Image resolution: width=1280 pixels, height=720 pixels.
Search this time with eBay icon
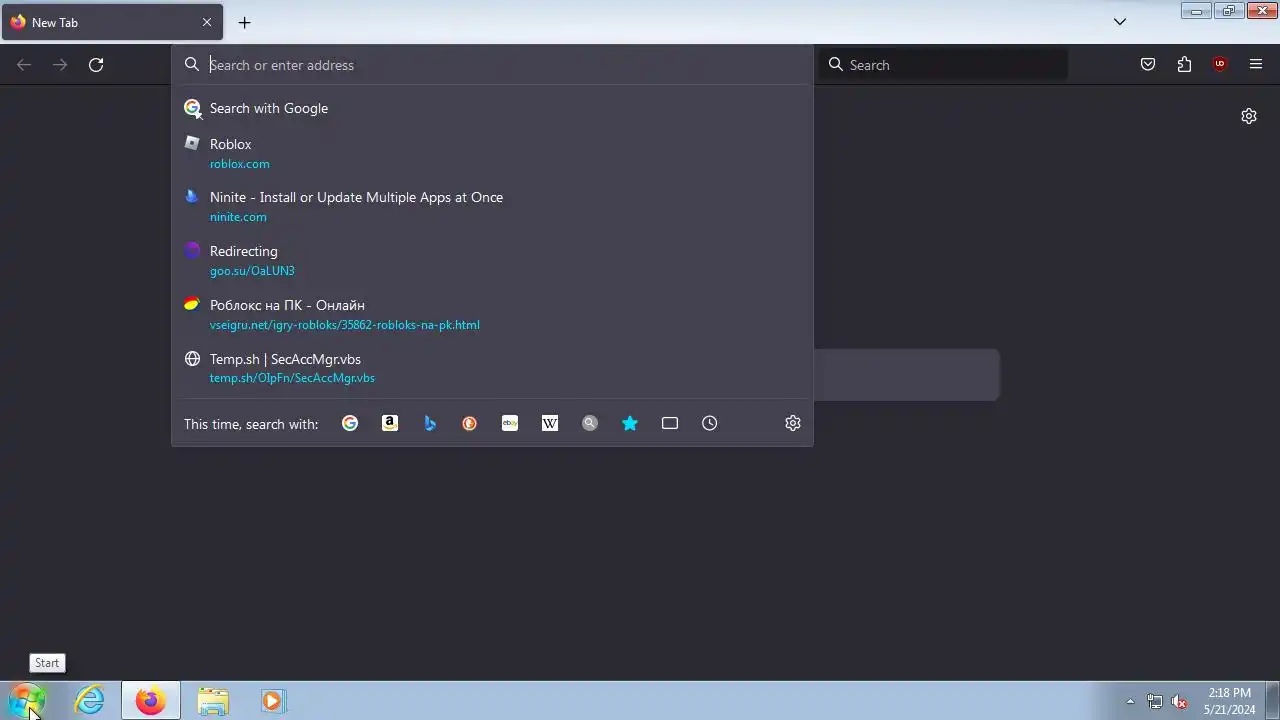(x=510, y=423)
